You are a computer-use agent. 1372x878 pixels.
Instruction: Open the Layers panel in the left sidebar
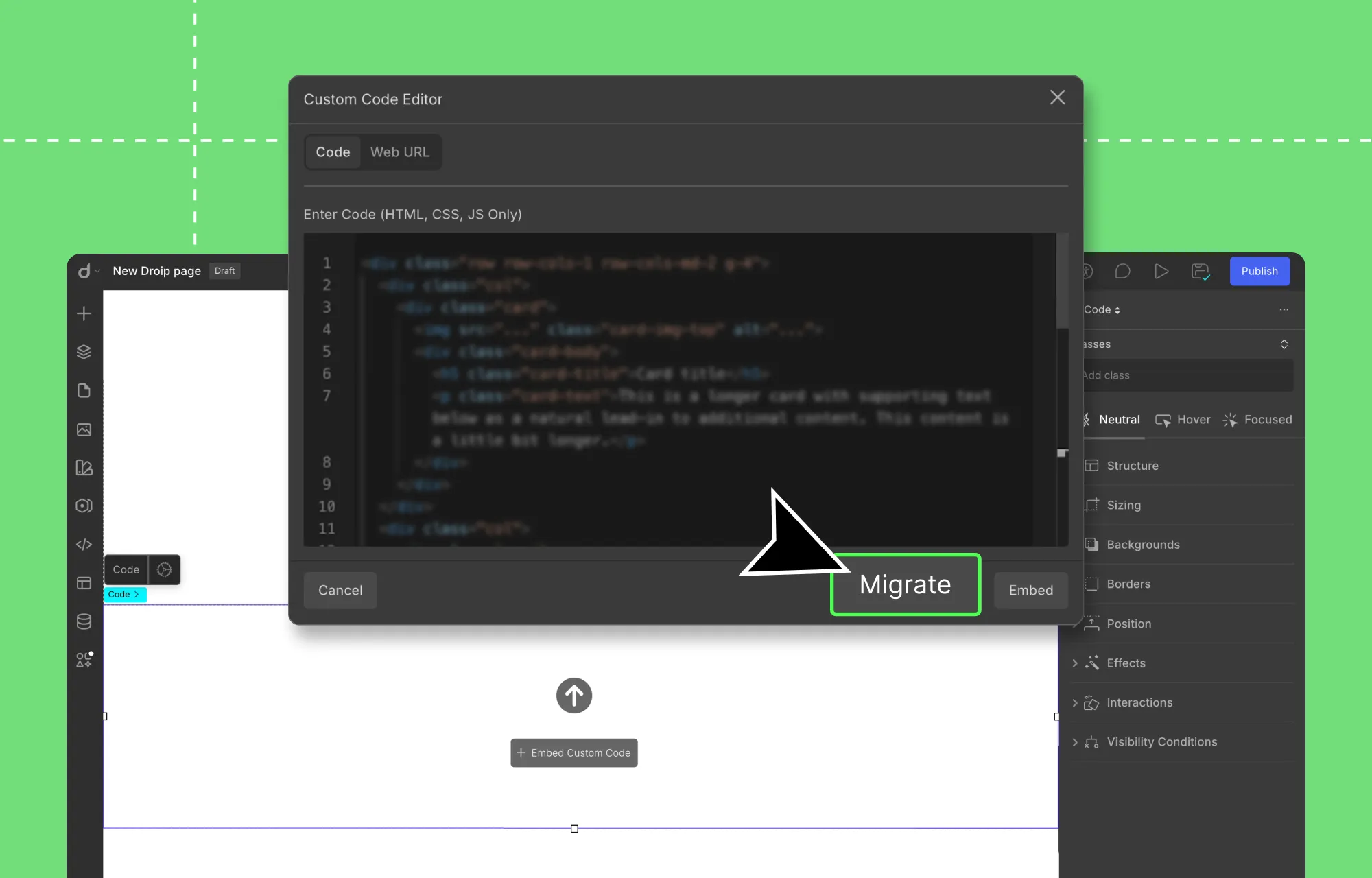[84, 351]
